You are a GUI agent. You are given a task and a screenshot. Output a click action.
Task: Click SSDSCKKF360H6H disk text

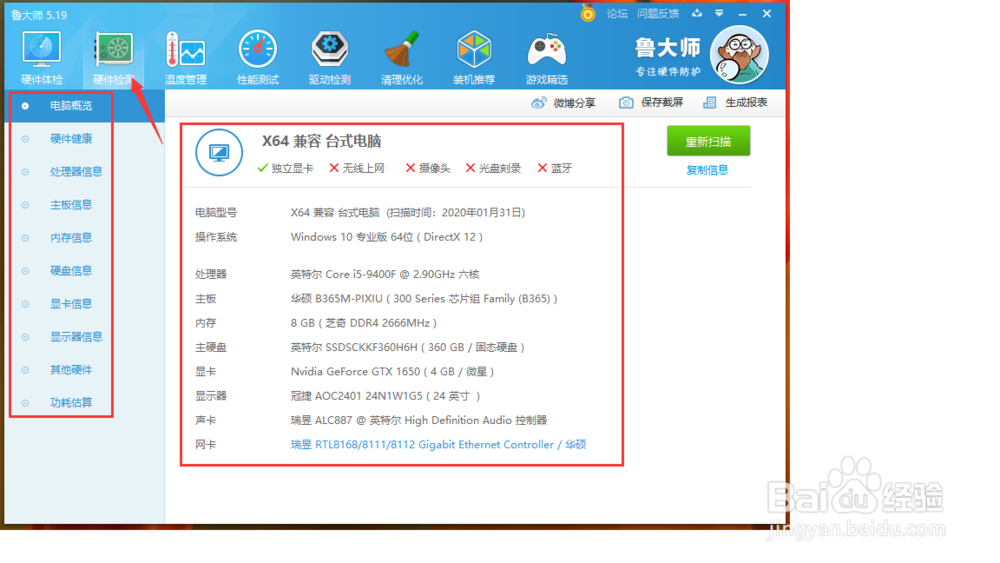pyautogui.click(x=408, y=347)
